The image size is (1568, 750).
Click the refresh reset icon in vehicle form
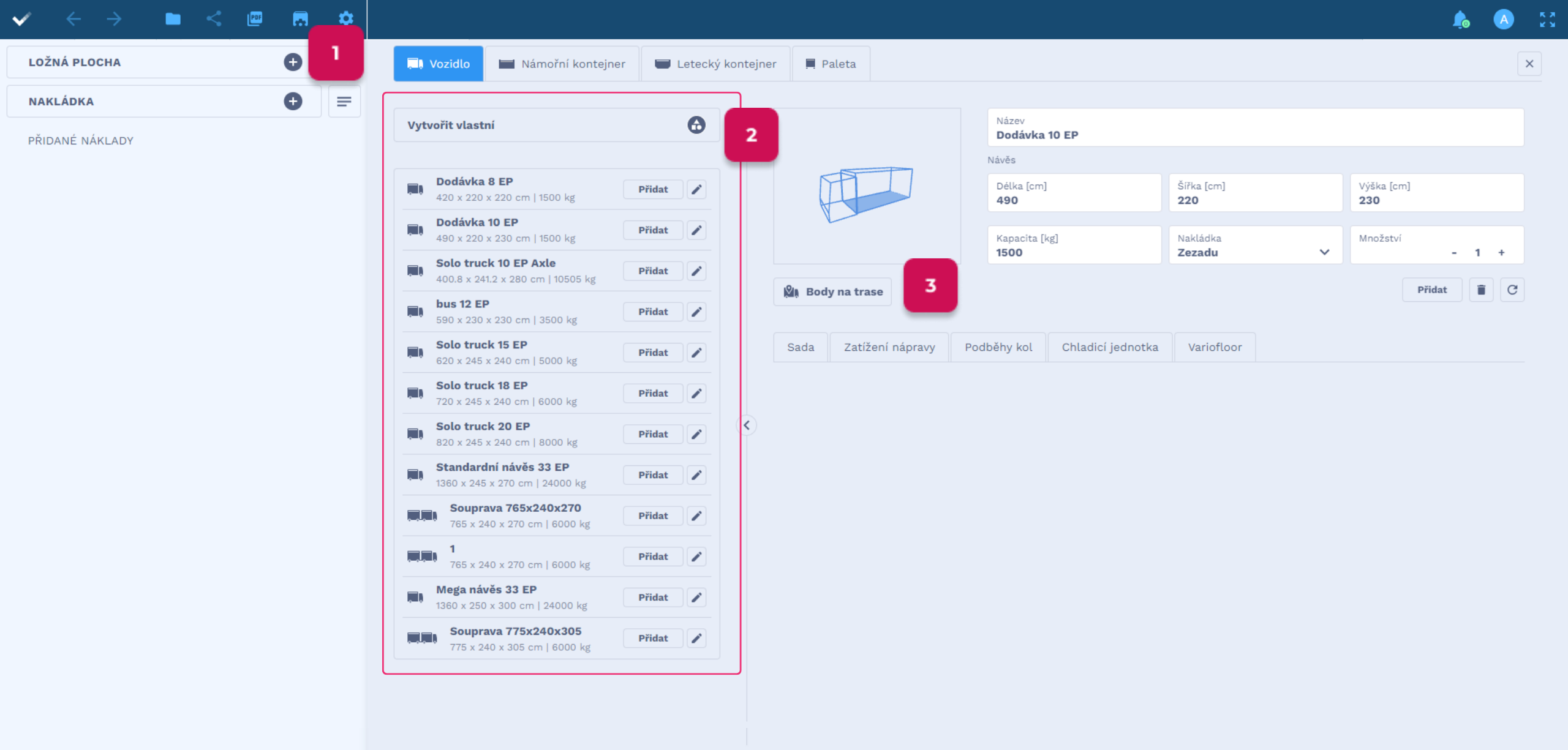[x=1512, y=290]
